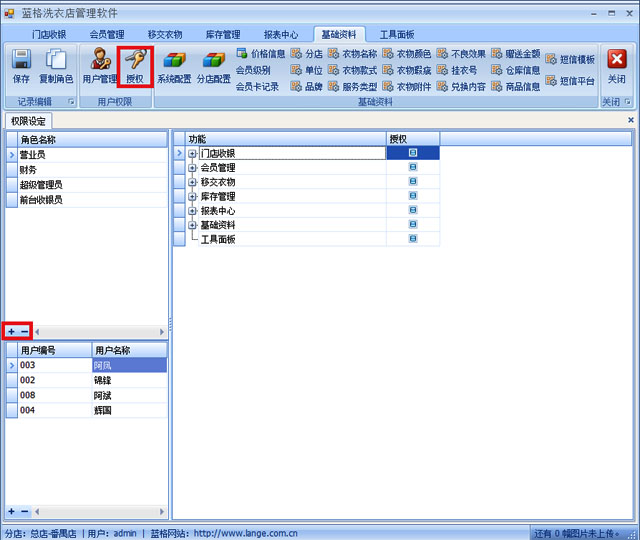Open 记录编辑 group dialog launcher
This screenshot has height=540, width=640.
71,102
